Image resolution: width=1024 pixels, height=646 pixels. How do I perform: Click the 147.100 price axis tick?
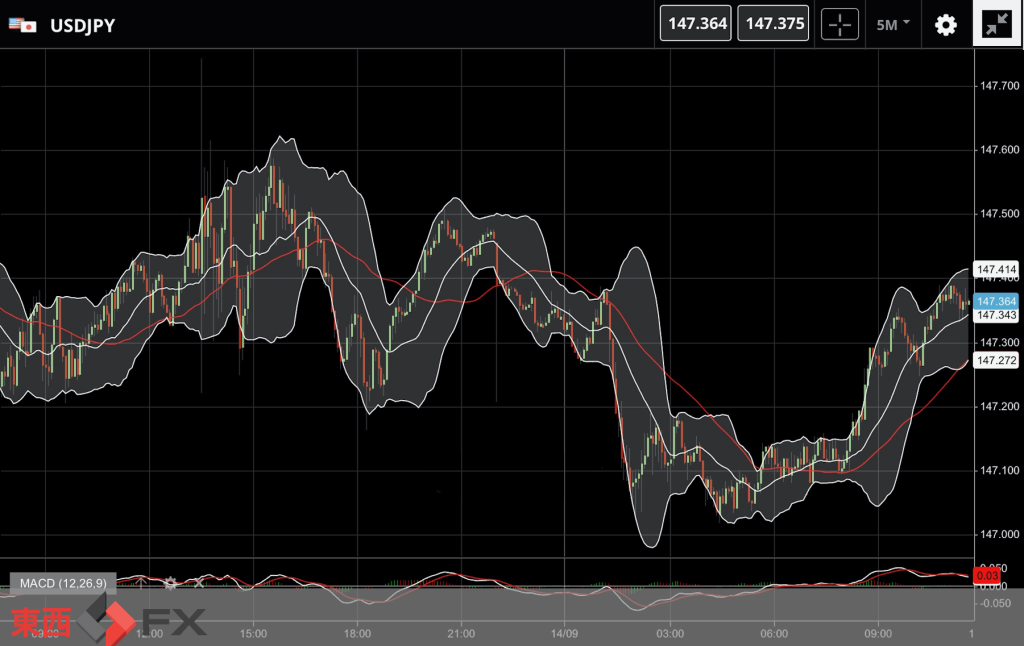(999, 470)
